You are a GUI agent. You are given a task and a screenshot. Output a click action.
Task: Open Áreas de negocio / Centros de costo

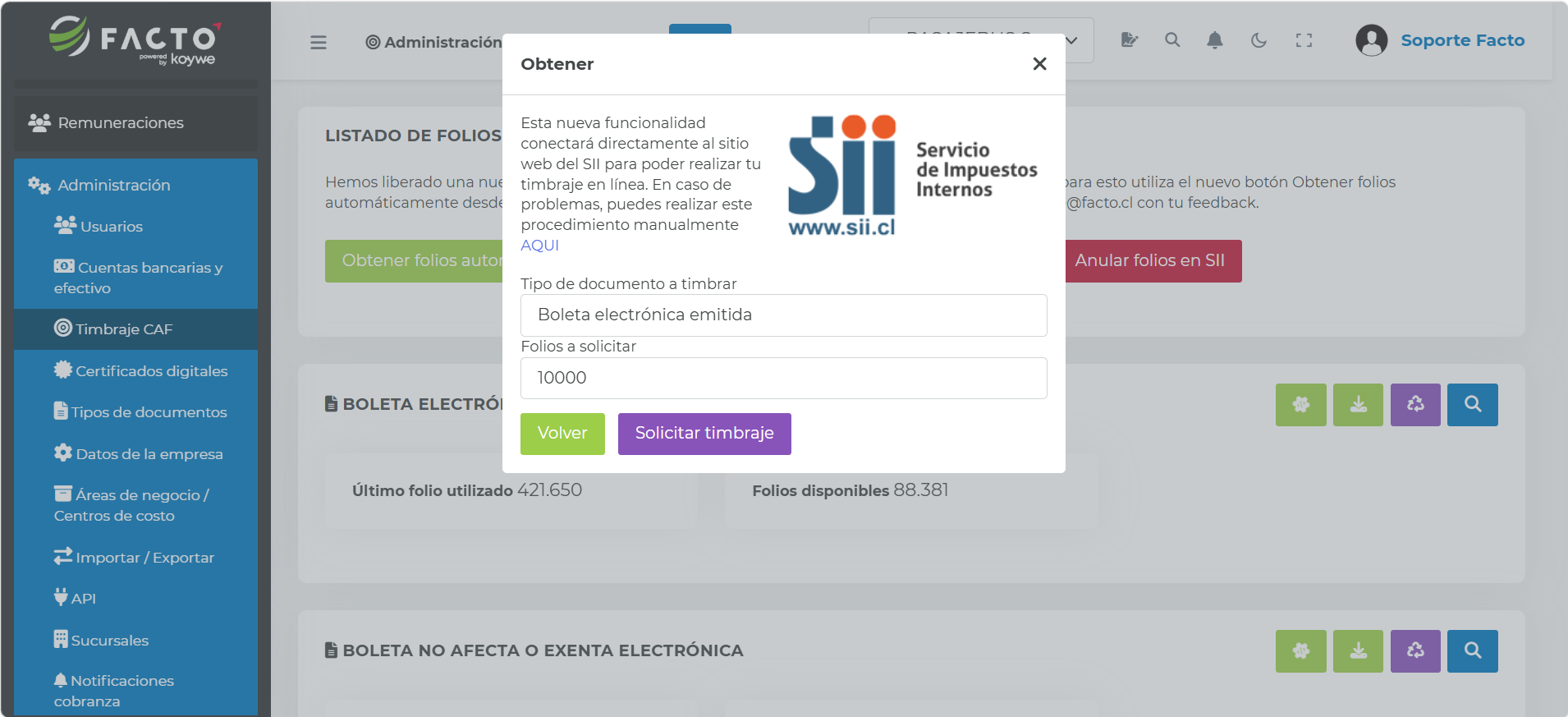[135, 505]
